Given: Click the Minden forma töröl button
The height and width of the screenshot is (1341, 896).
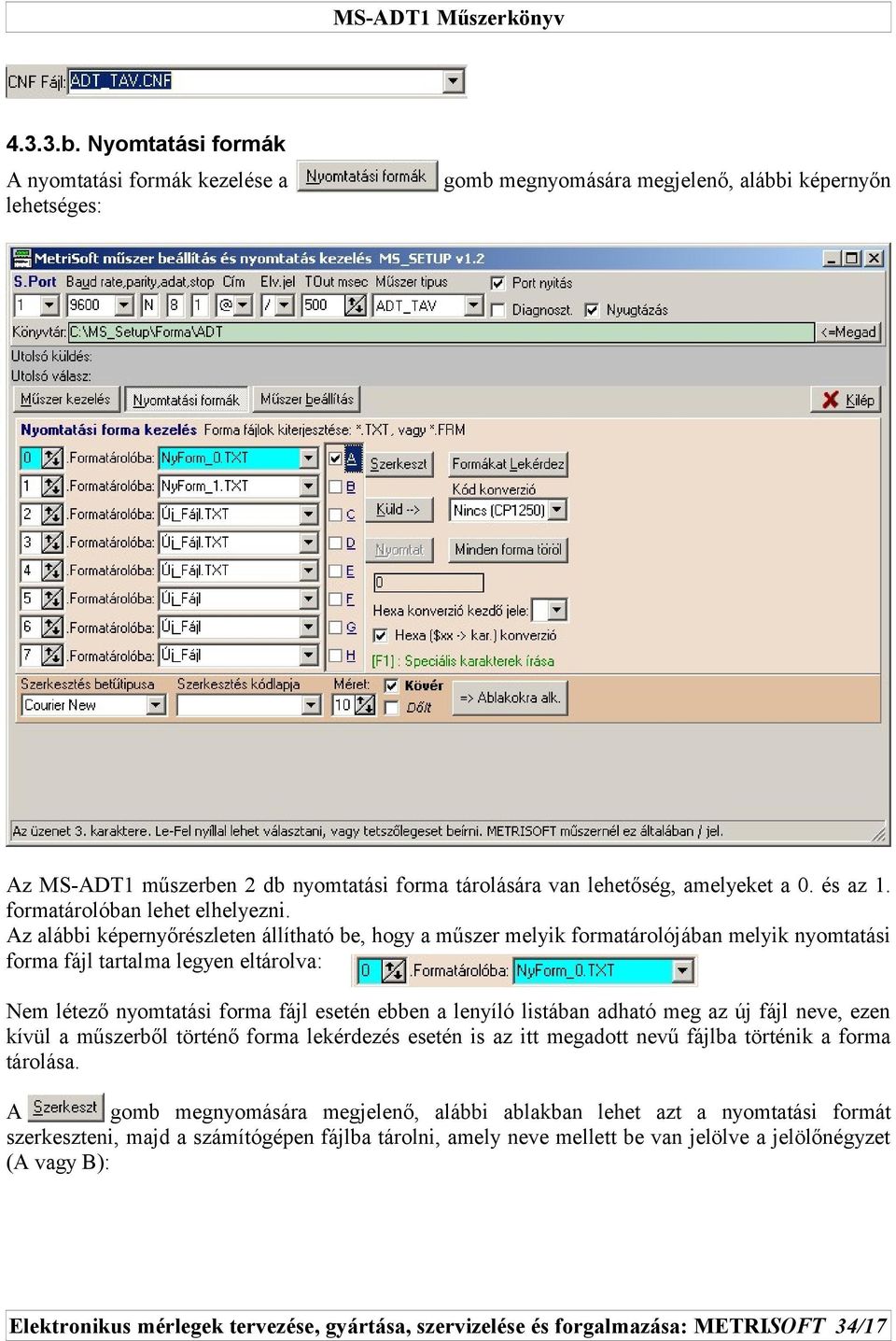Looking at the screenshot, I should [x=509, y=550].
